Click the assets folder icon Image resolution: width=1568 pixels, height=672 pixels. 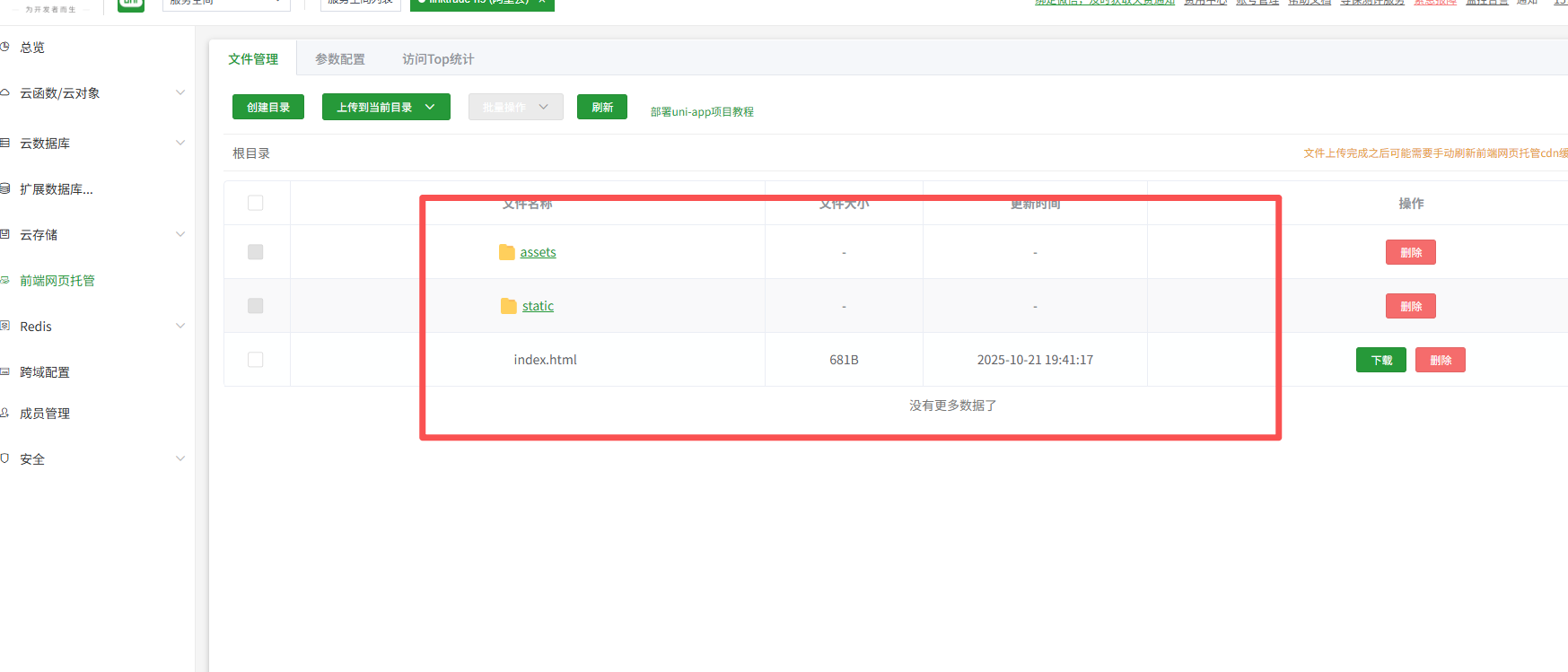[x=507, y=252]
